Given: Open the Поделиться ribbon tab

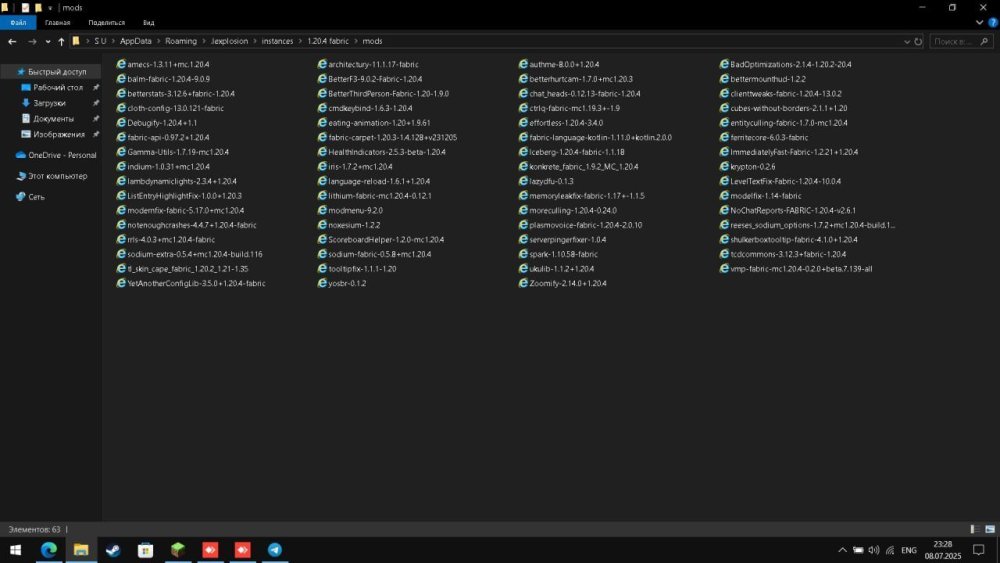Looking at the screenshot, I should [x=107, y=22].
